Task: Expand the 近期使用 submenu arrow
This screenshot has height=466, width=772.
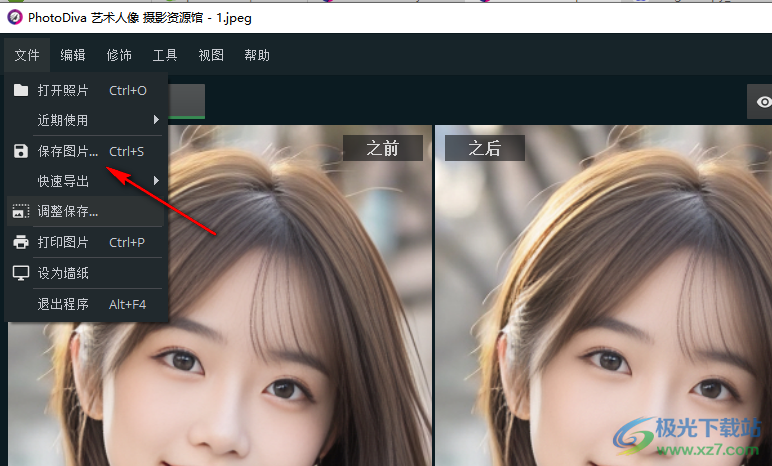Action: [156, 120]
